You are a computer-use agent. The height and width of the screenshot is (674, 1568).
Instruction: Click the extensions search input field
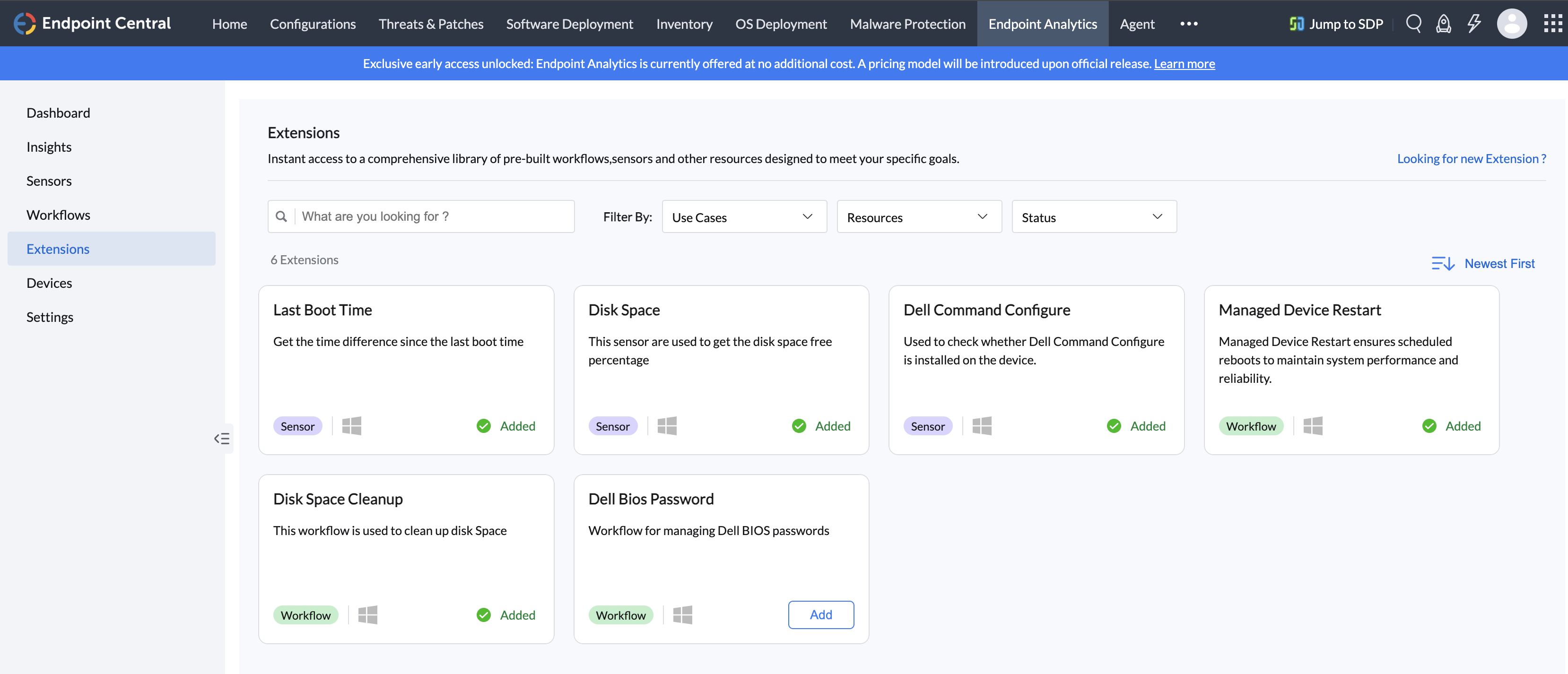pos(435,216)
